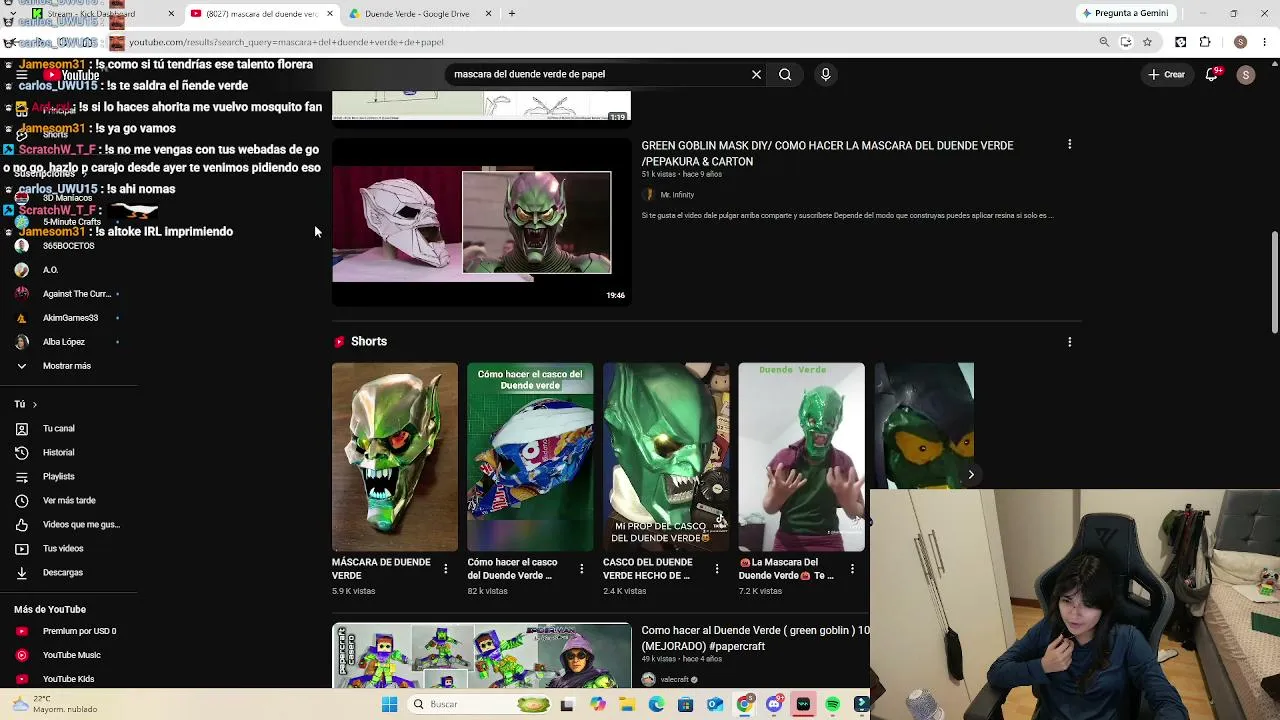Close the Duende Verde Google Drive tab
The image size is (1280, 720).
pos(489,14)
